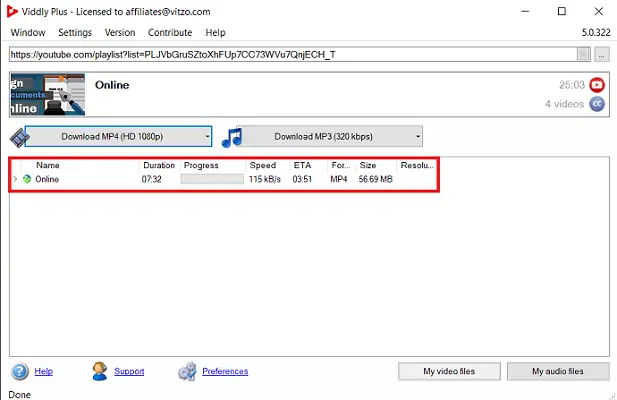Click the download progress bar

point(211,179)
